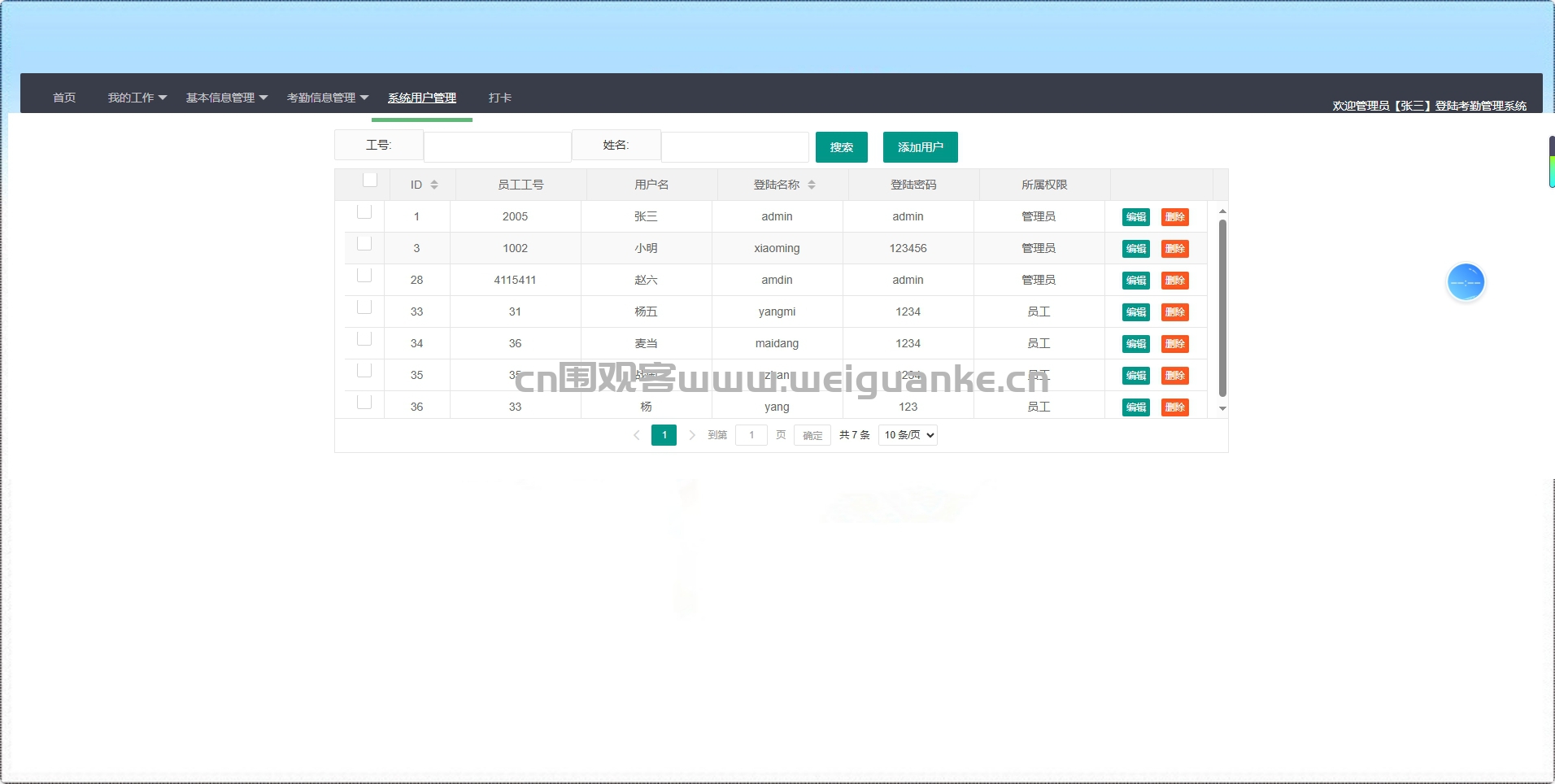This screenshot has width=1555, height=784.
Task: Check the row for user 小明
Action: tap(364, 243)
